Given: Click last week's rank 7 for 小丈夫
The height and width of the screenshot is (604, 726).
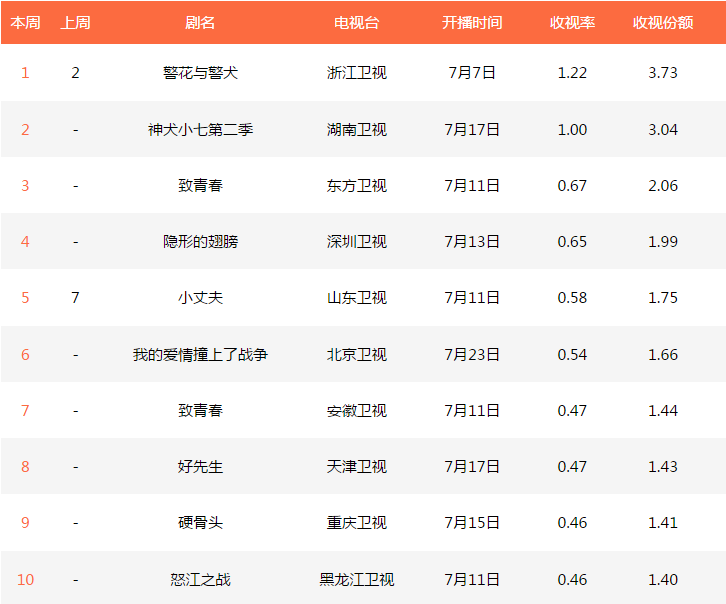Looking at the screenshot, I should point(75,298).
